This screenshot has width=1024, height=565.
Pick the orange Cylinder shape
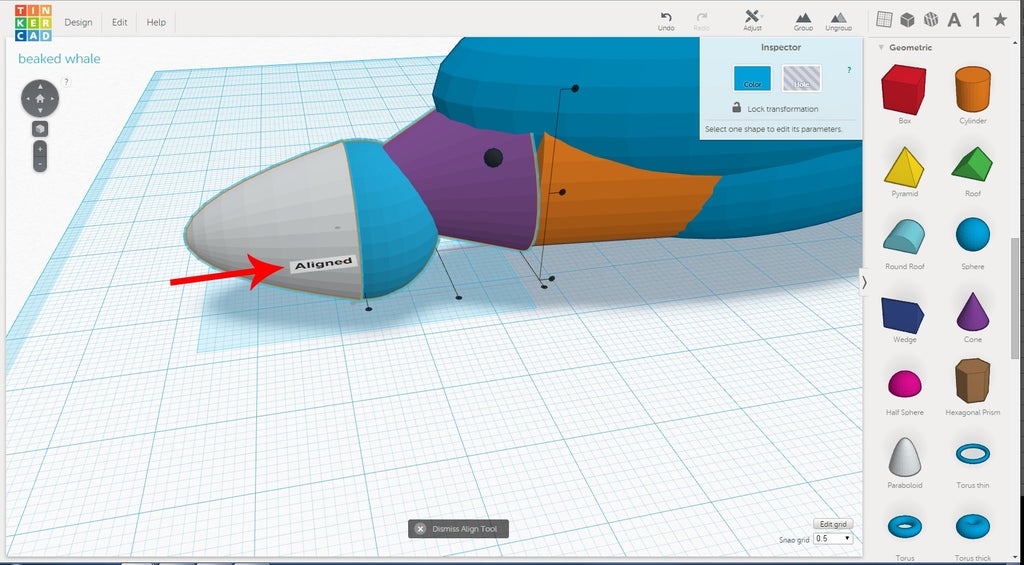972,89
